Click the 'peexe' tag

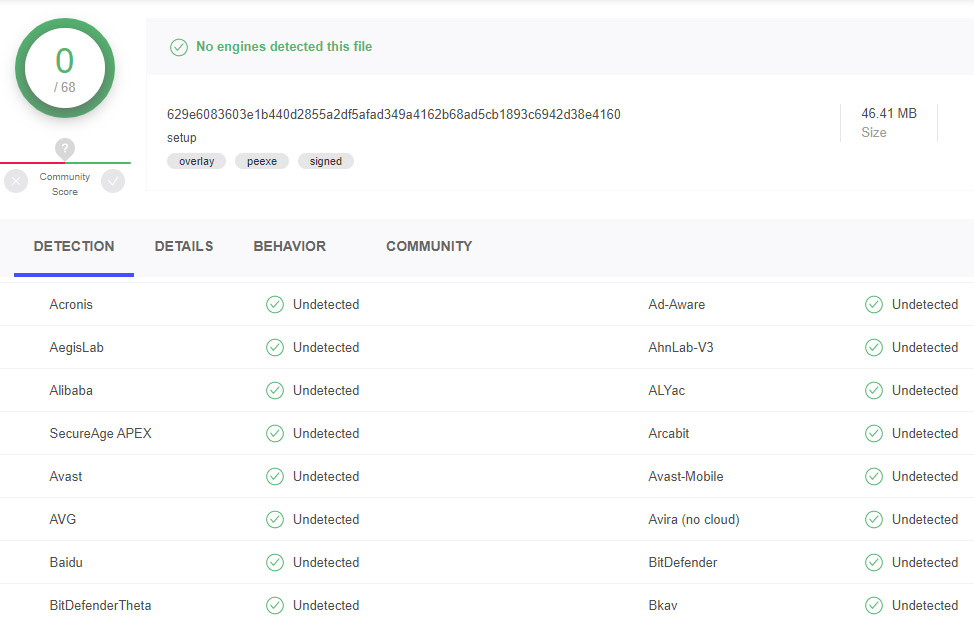262,161
